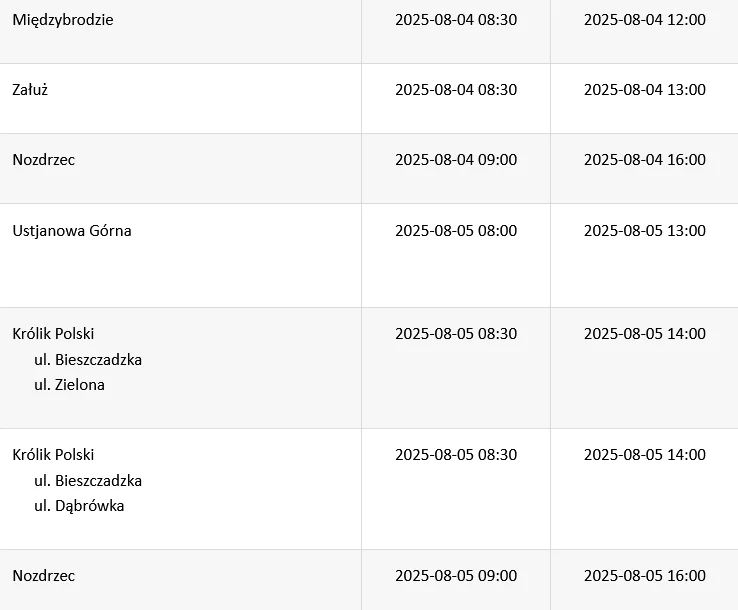Select ul. Bieszczadzka above ul. Zielona
Image resolution: width=738 pixels, height=610 pixels.
coord(88,360)
